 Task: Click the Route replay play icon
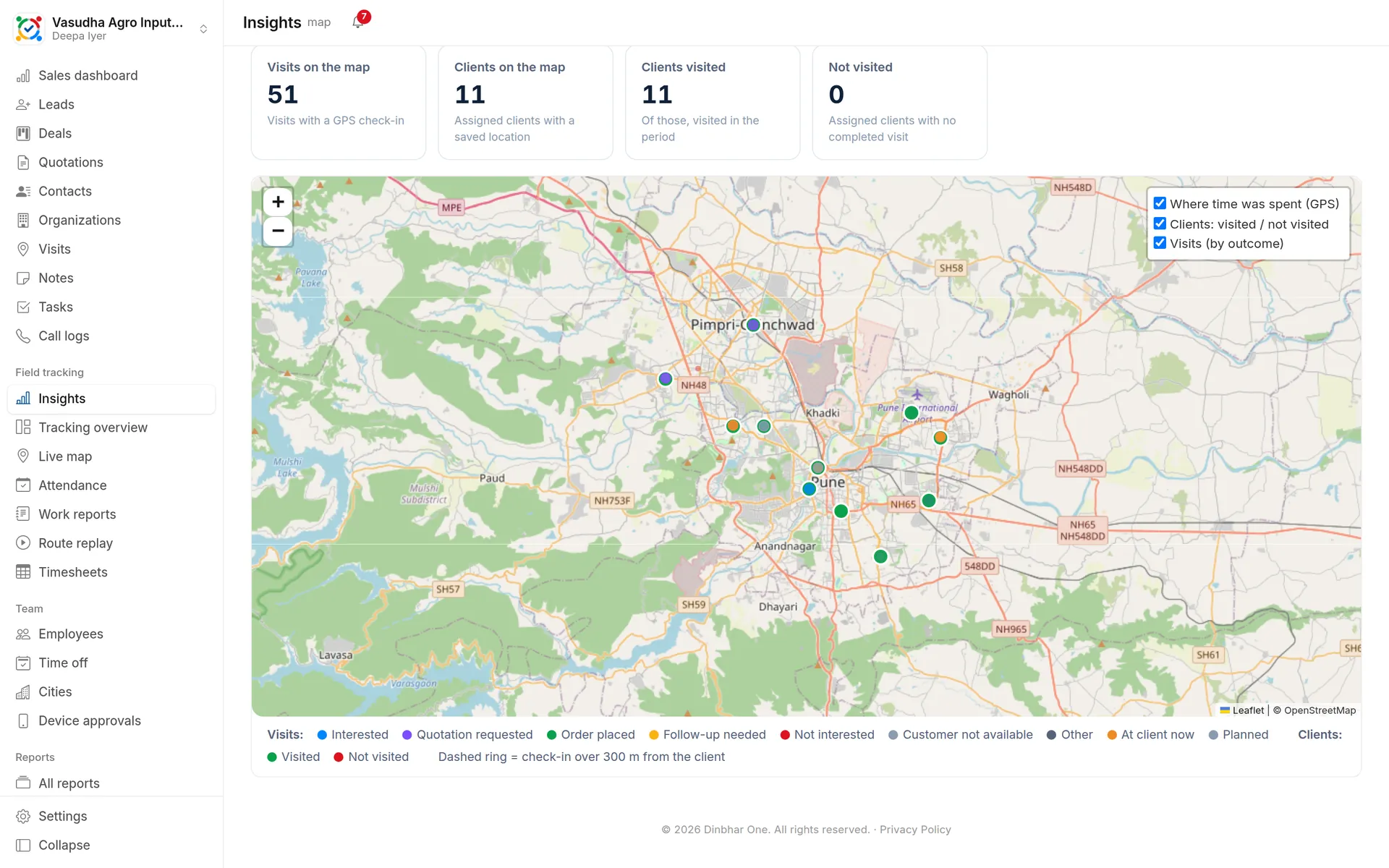click(x=23, y=543)
